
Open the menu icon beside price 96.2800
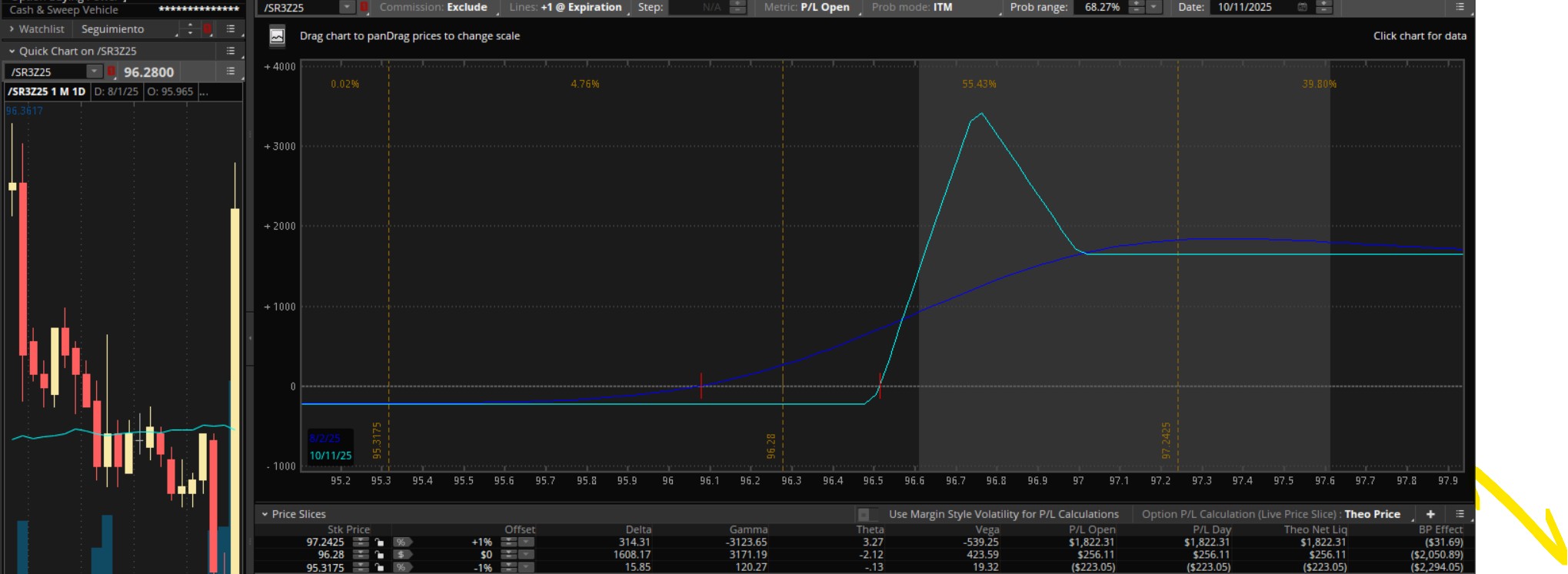tap(231, 71)
